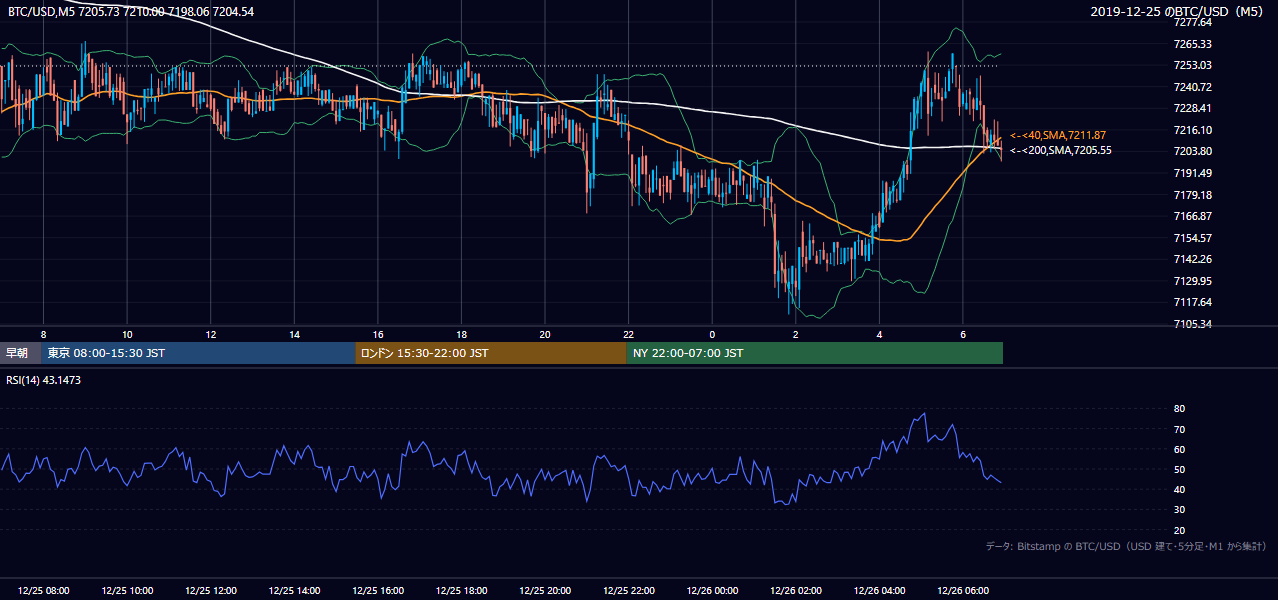Click price axis label 7203.80
Image resolution: width=1278 pixels, height=600 pixels.
pos(1192,151)
